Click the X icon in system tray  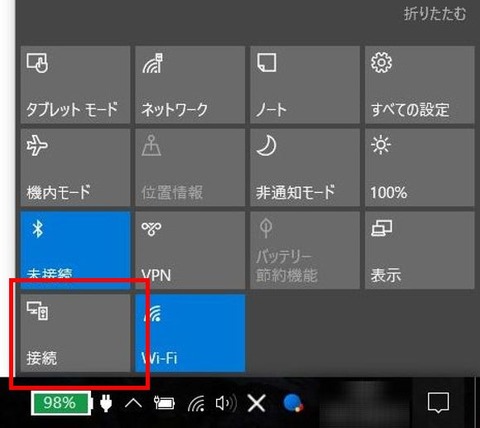click(x=257, y=403)
